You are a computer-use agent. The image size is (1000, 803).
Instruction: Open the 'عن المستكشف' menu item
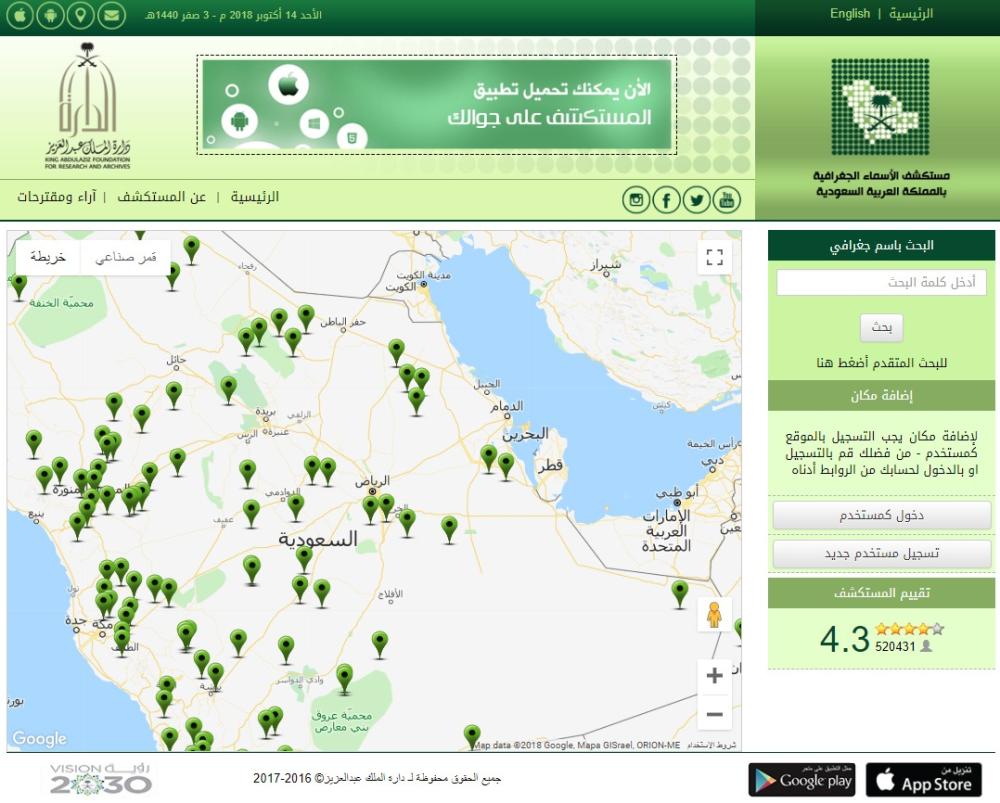tap(162, 197)
